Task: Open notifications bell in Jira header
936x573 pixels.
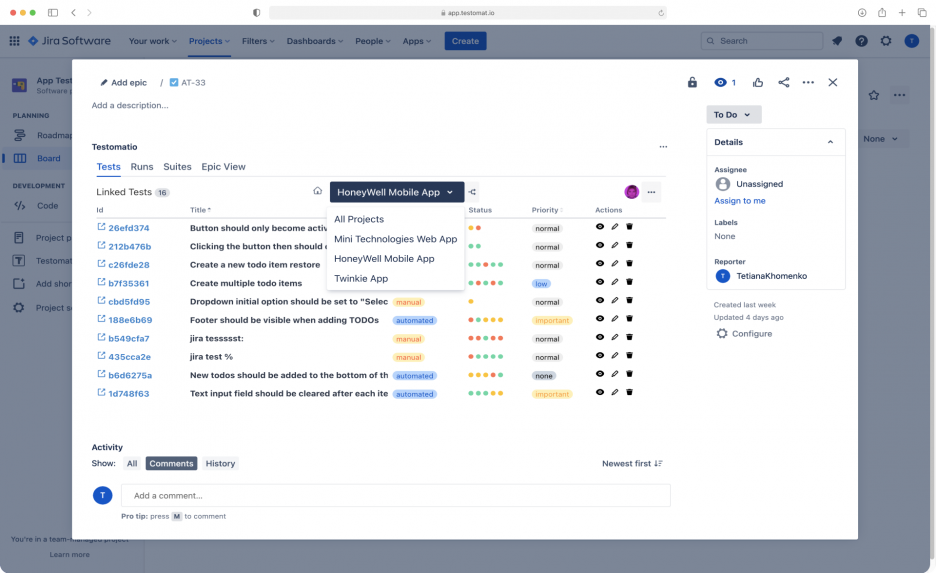Action: coord(837,41)
